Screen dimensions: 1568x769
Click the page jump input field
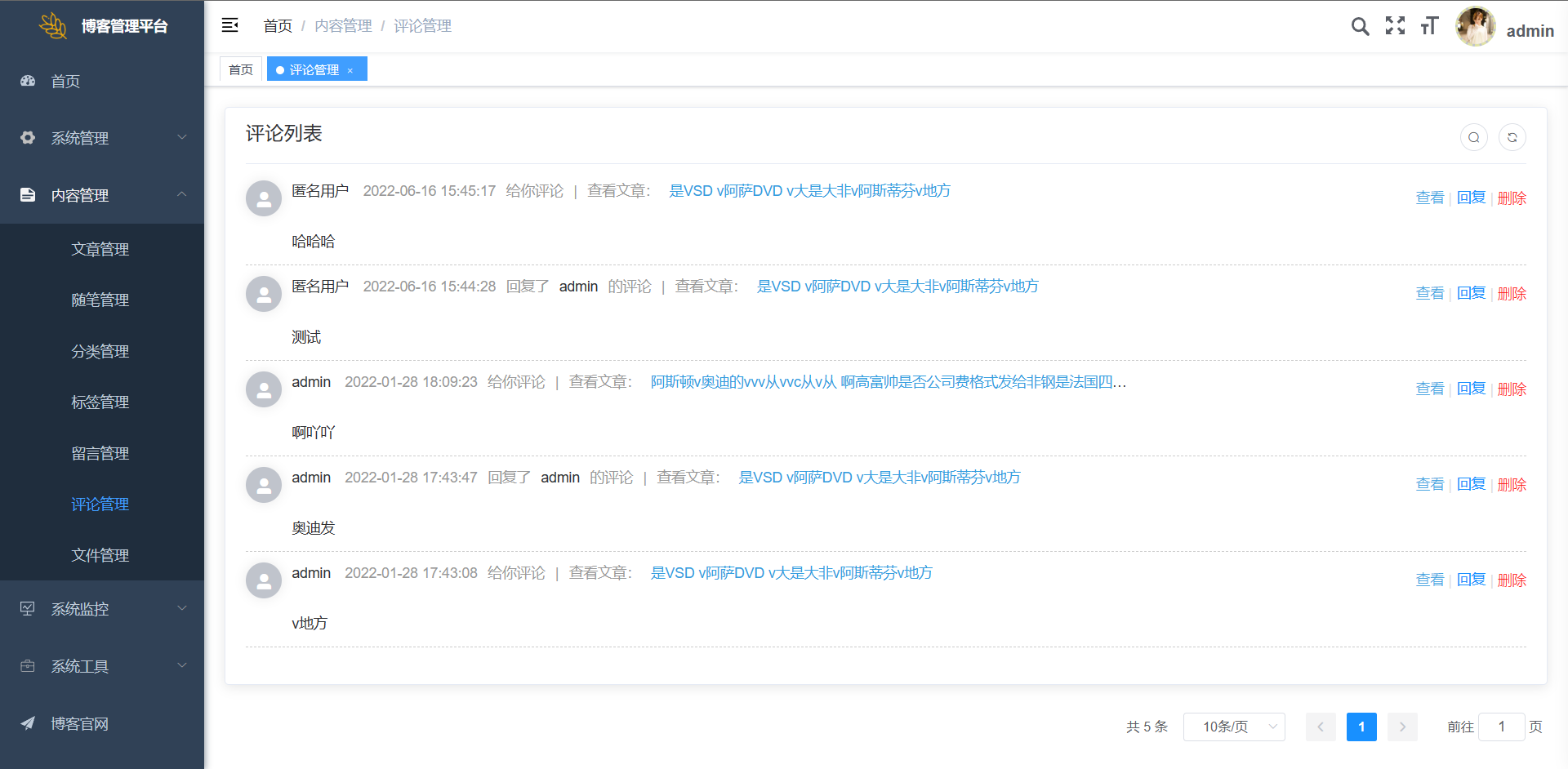click(x=1501, y=727)
